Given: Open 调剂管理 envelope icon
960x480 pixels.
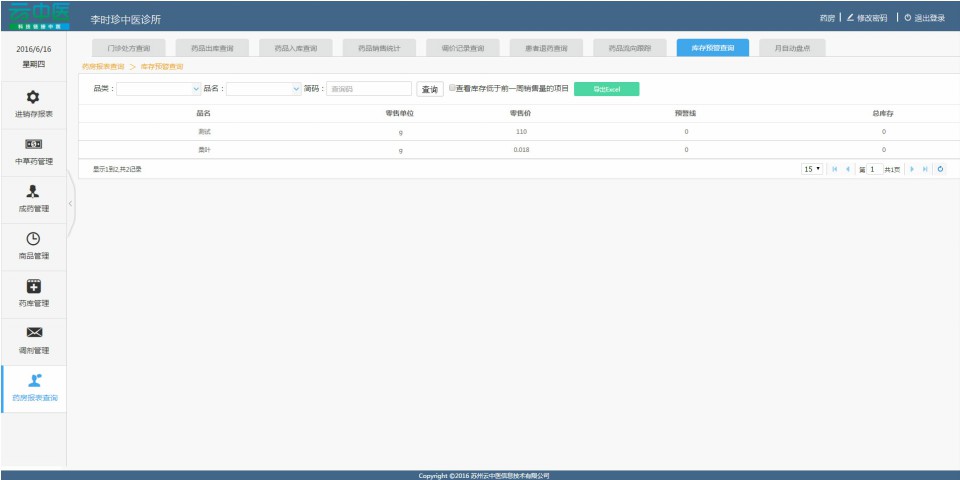Looking at the screenshot, I should 33,333.
